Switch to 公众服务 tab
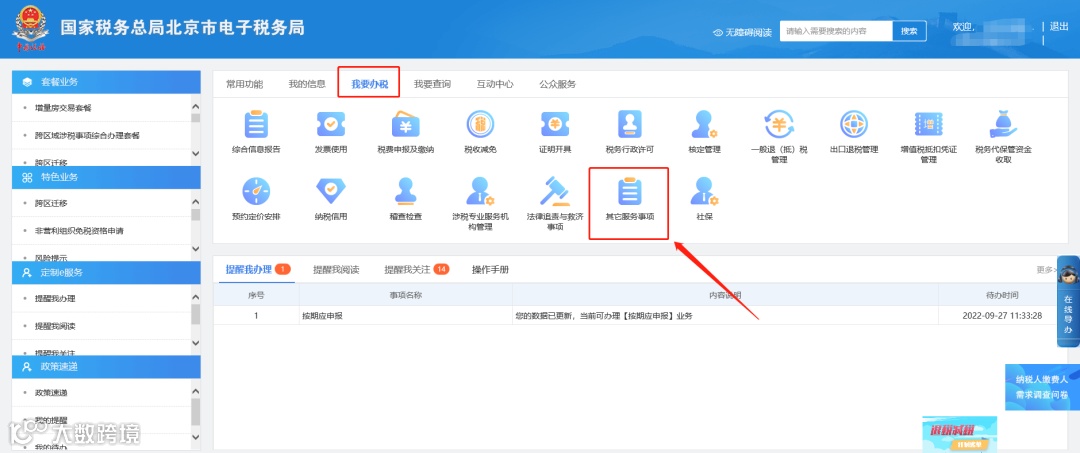 click(558, 85)
